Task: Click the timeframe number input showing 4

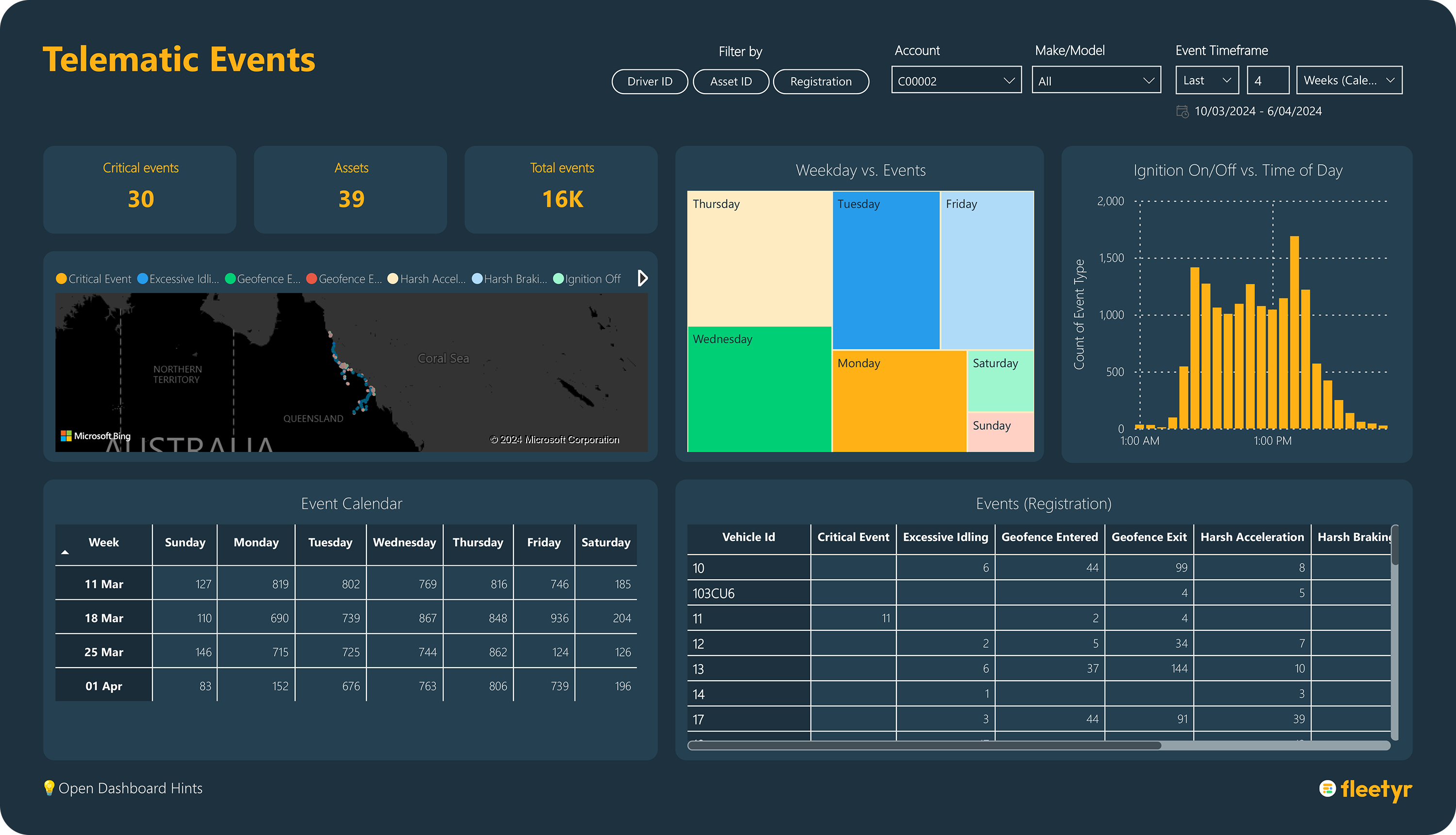Action: [x=1267, y=80]
